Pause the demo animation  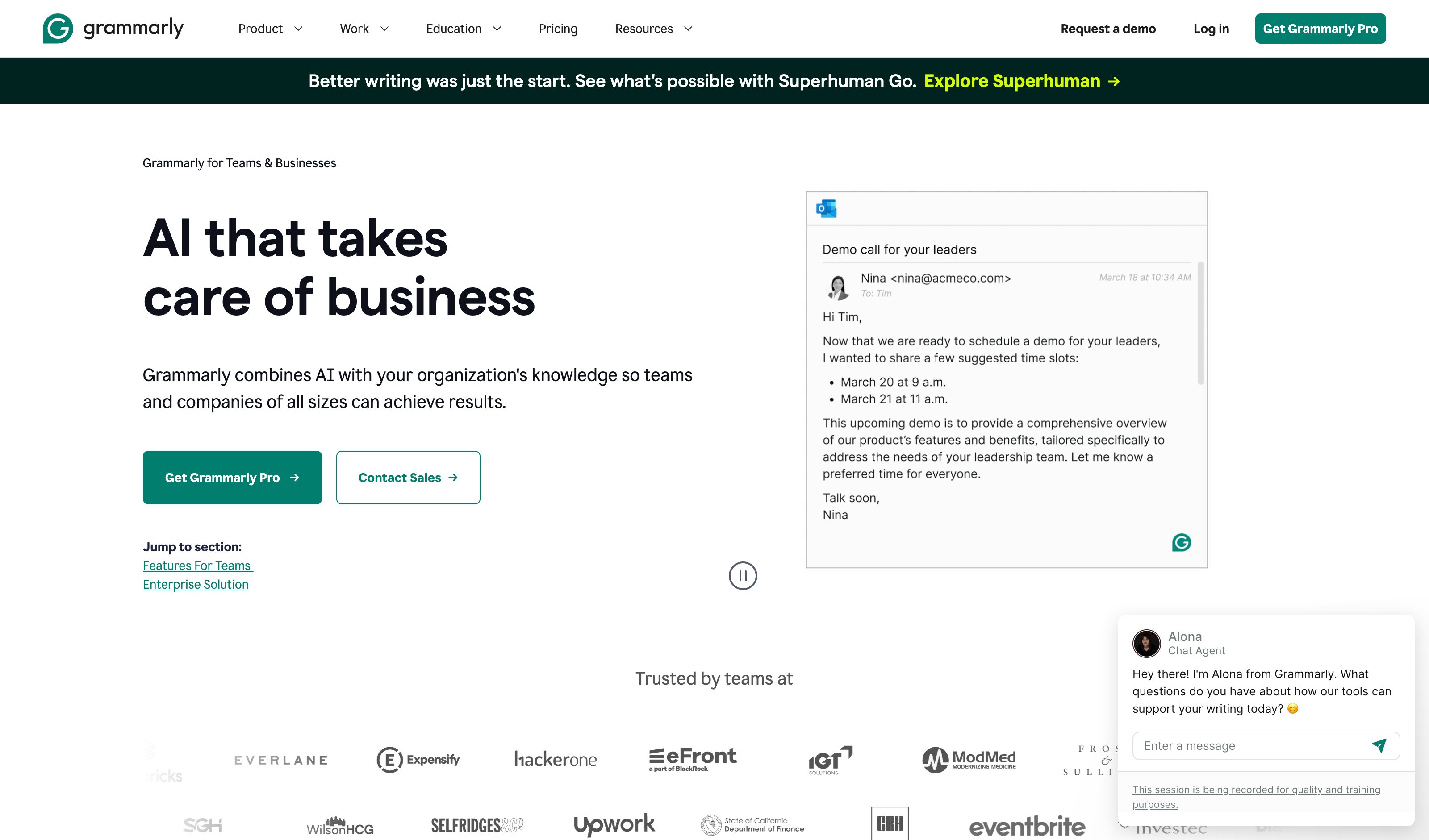(743, 576)
